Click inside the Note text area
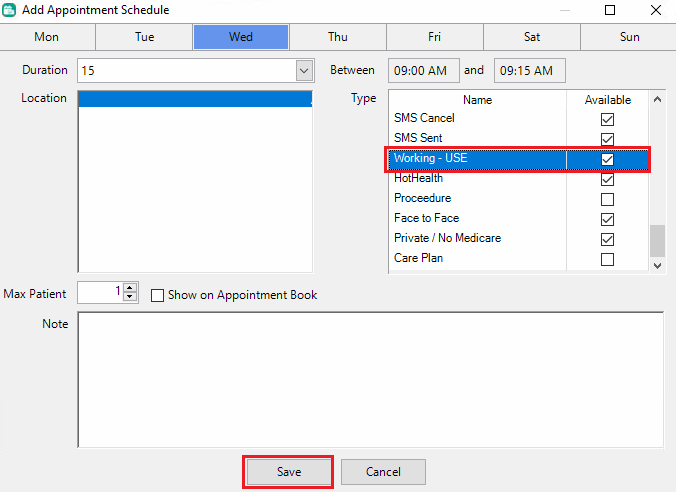 (370, 380)
